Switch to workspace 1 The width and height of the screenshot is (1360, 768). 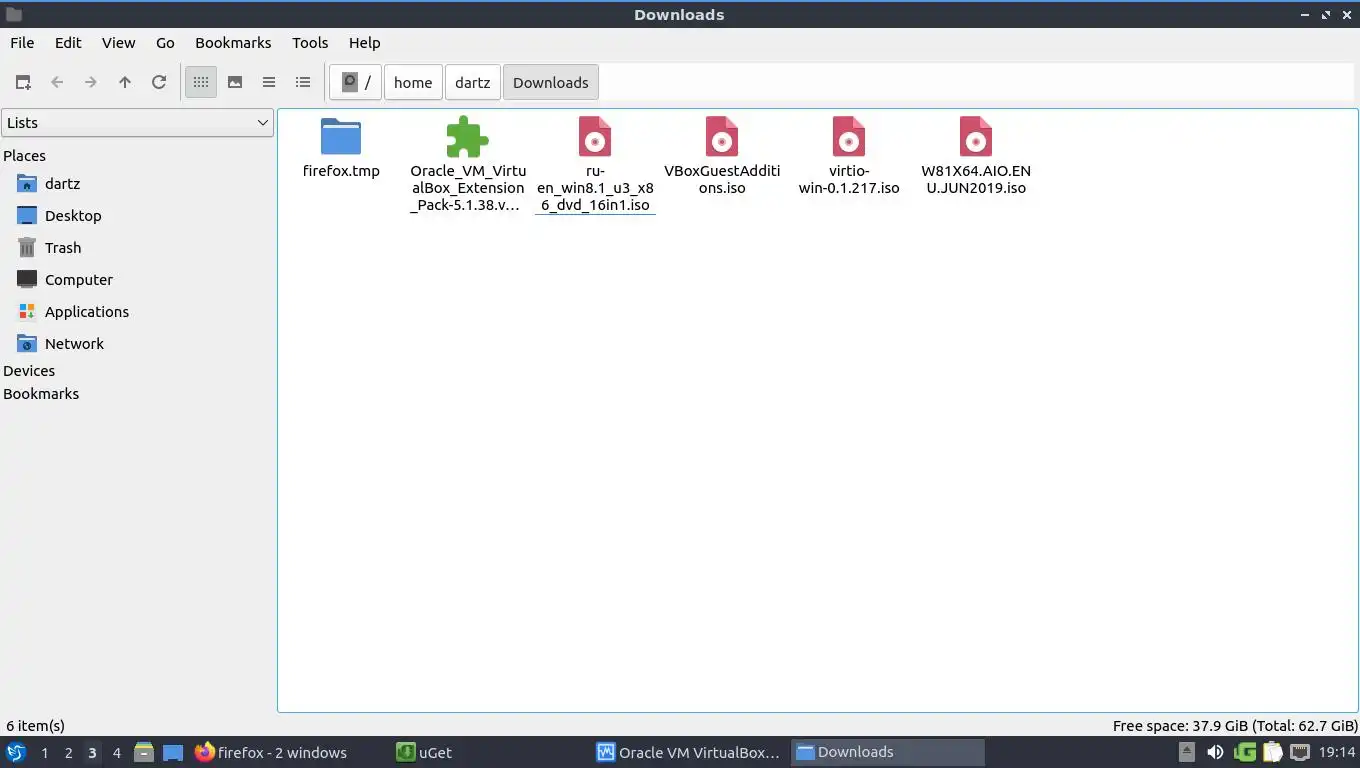coord(44,753)
